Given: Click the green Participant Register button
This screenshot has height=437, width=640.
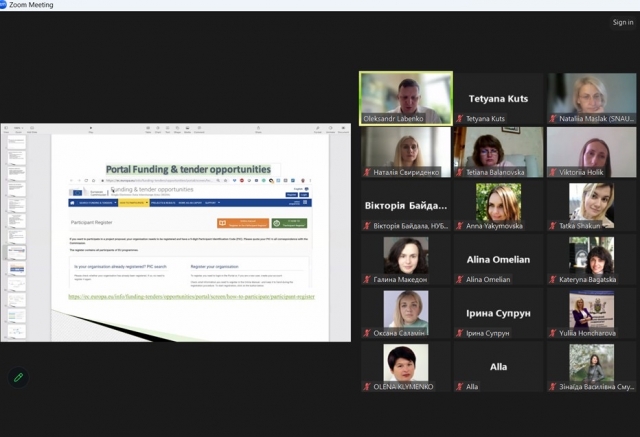Looking at the screenshot, I should (x=289, y=223).
